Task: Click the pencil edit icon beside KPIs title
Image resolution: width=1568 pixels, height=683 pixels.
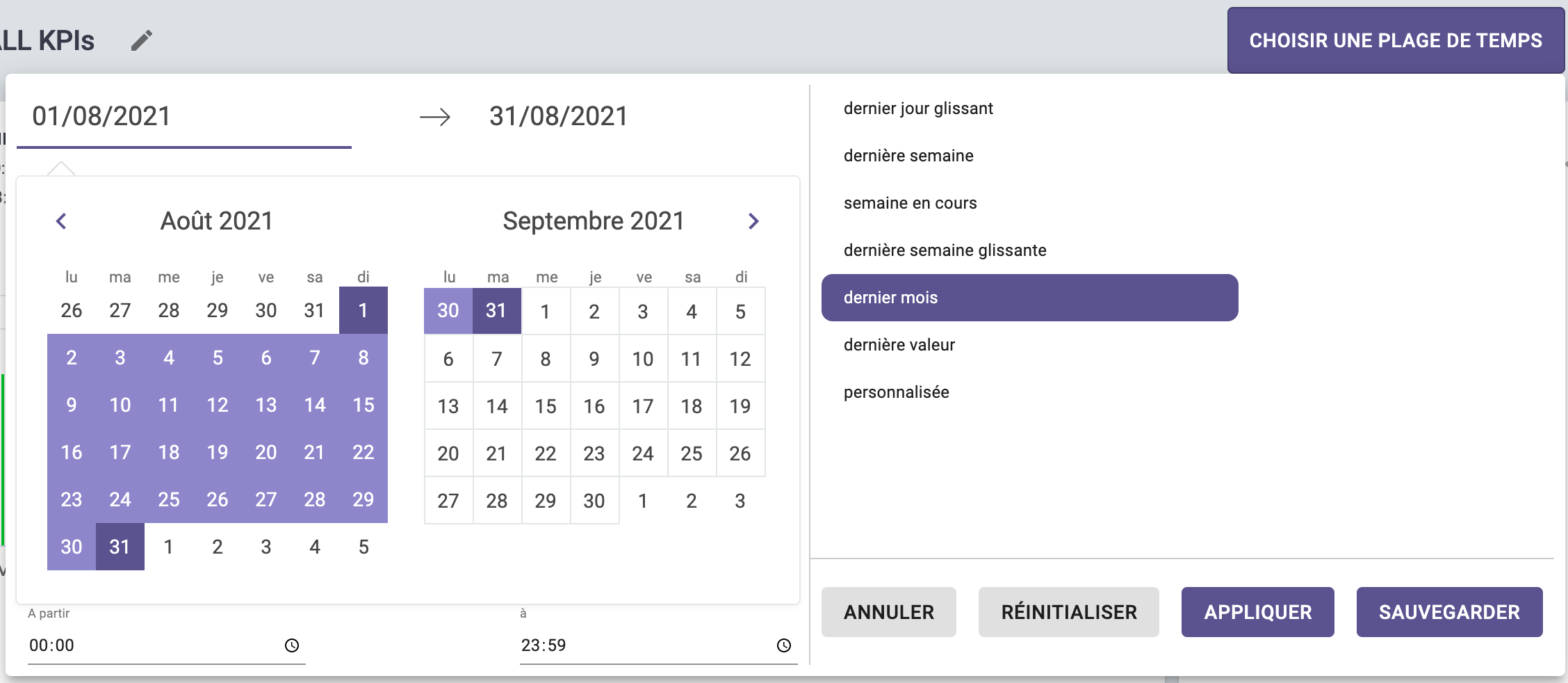Action: click(141, 41)
